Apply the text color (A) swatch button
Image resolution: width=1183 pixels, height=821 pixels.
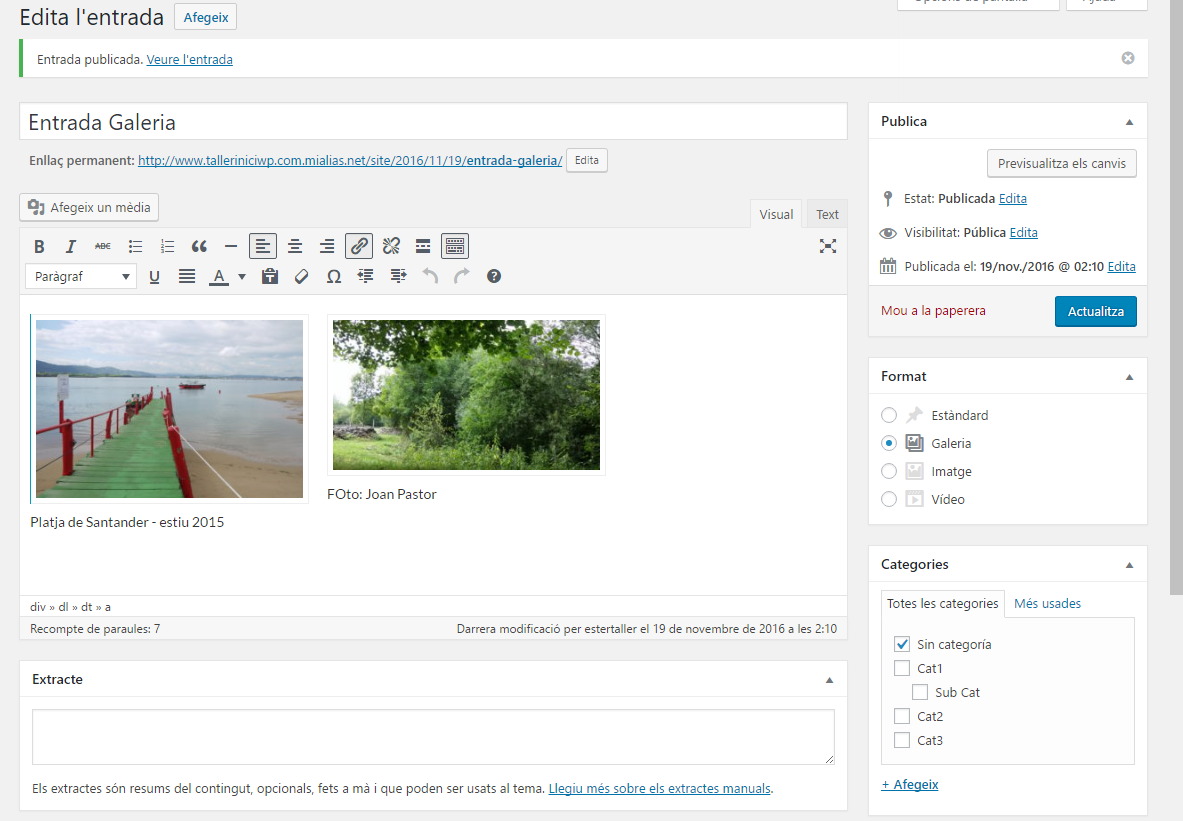pyautogui.click(x=219, y=276)
